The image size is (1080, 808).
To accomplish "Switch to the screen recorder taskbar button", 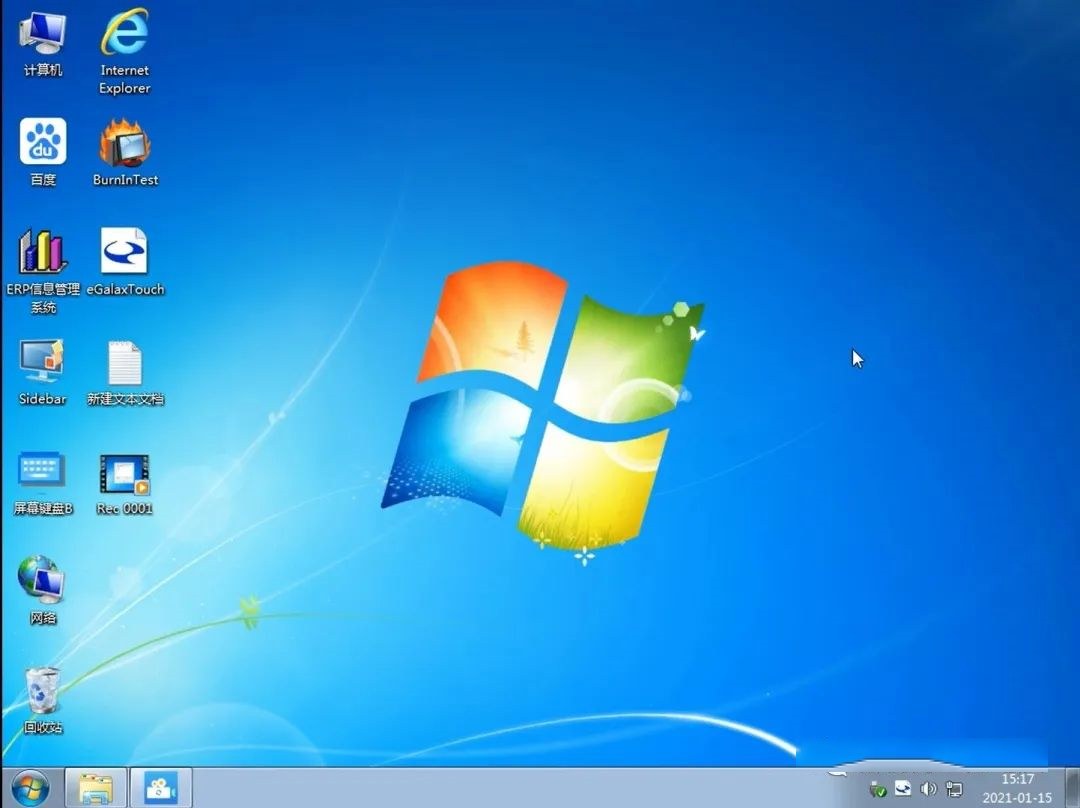I will (x=160, y=788).
